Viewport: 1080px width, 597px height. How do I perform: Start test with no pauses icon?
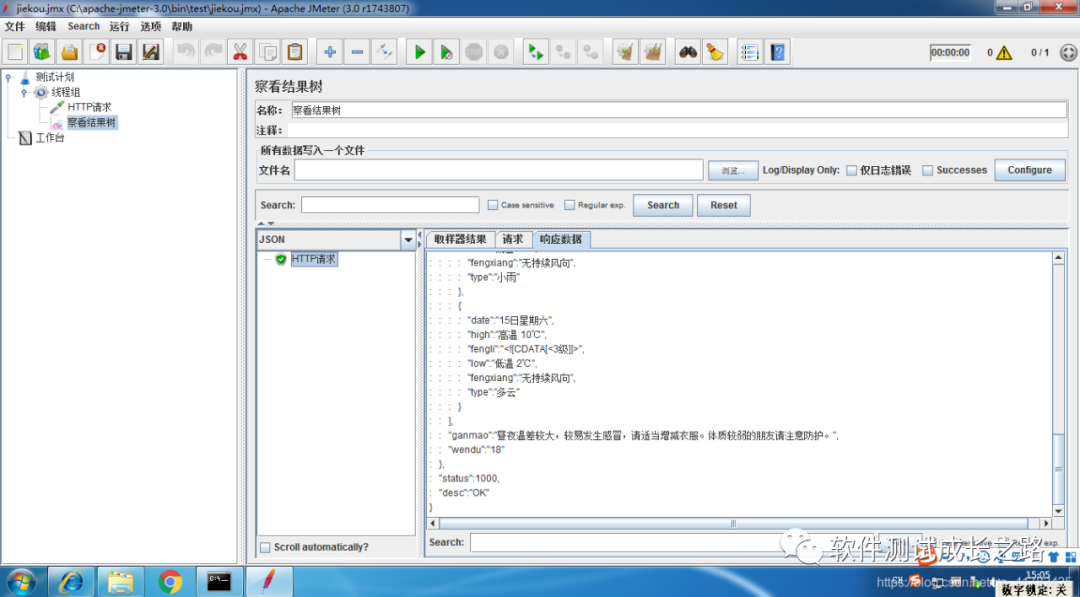click(x=446, y=52)
